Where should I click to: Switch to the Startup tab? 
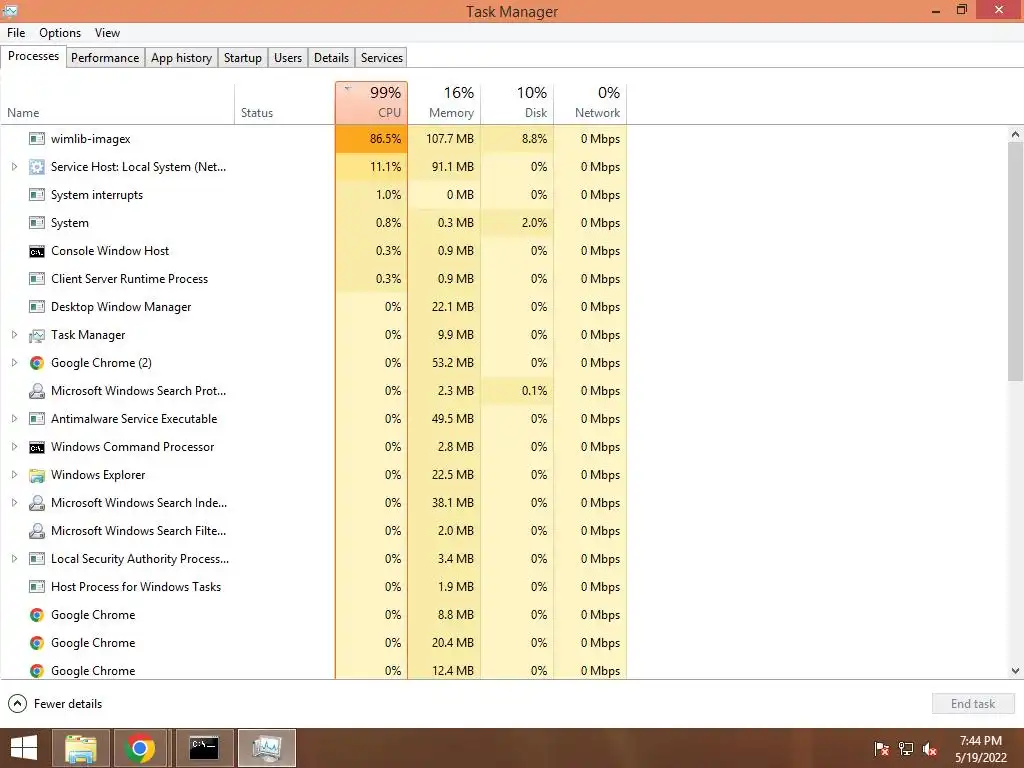tap(243, 57)
